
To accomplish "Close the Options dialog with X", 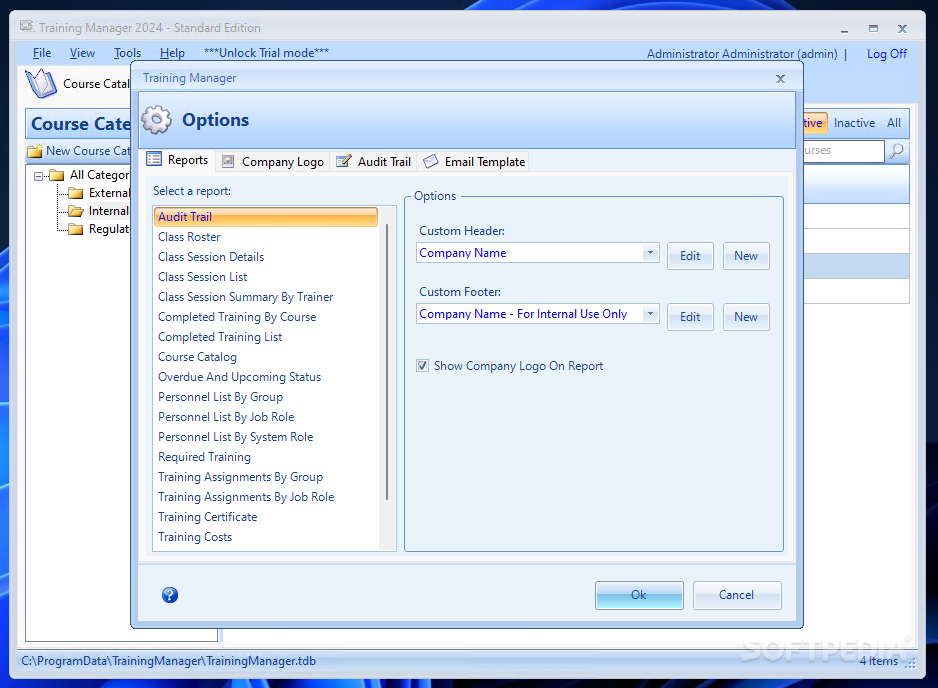I will pos(780,78).
